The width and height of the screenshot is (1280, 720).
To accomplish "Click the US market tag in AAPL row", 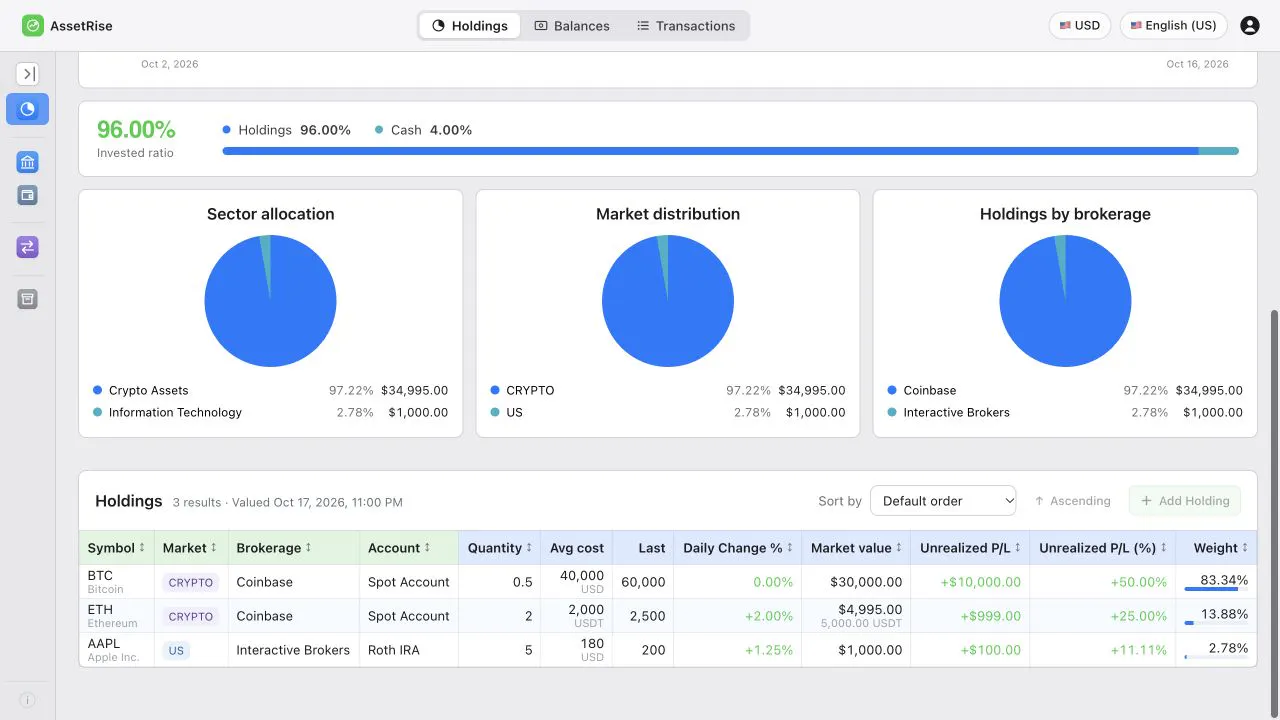I will click(x=176, y=650).
